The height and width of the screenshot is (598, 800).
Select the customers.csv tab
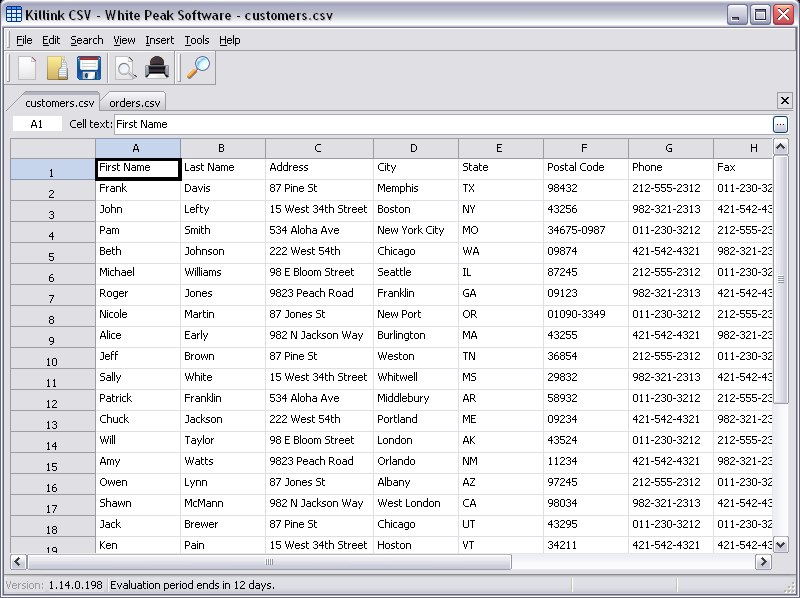point(60,102)
